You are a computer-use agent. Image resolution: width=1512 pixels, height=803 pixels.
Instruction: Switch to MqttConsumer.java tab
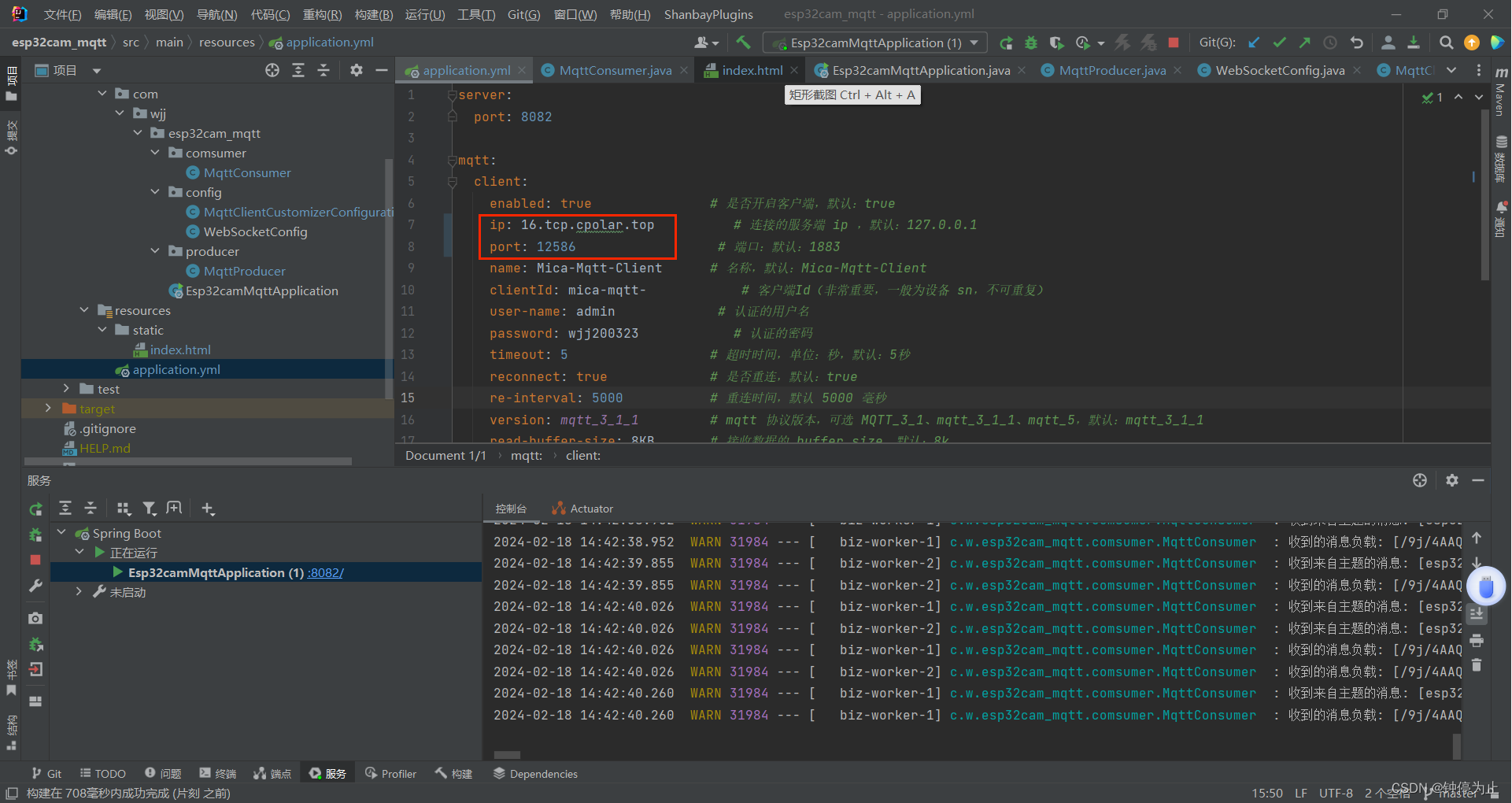click(x=615, y=70)
